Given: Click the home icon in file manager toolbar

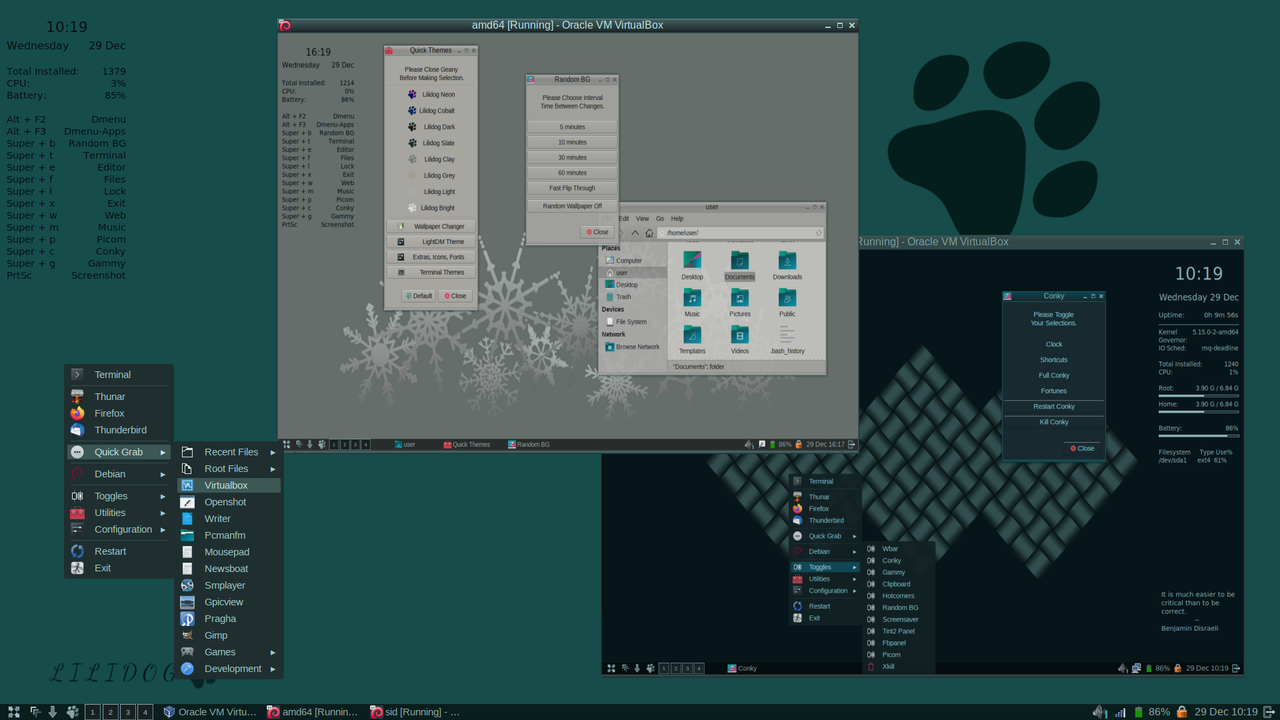Looking at the screenshot, I should pos(649,233).
